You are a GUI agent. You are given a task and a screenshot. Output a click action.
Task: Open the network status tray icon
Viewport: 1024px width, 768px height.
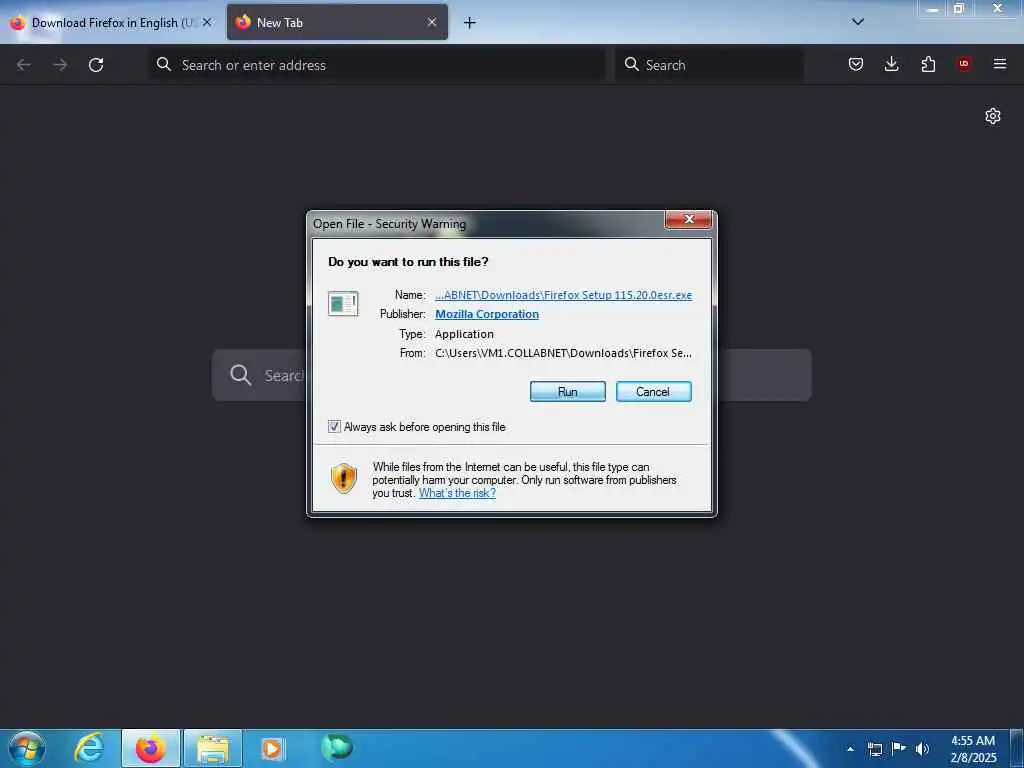coord(874,749)
